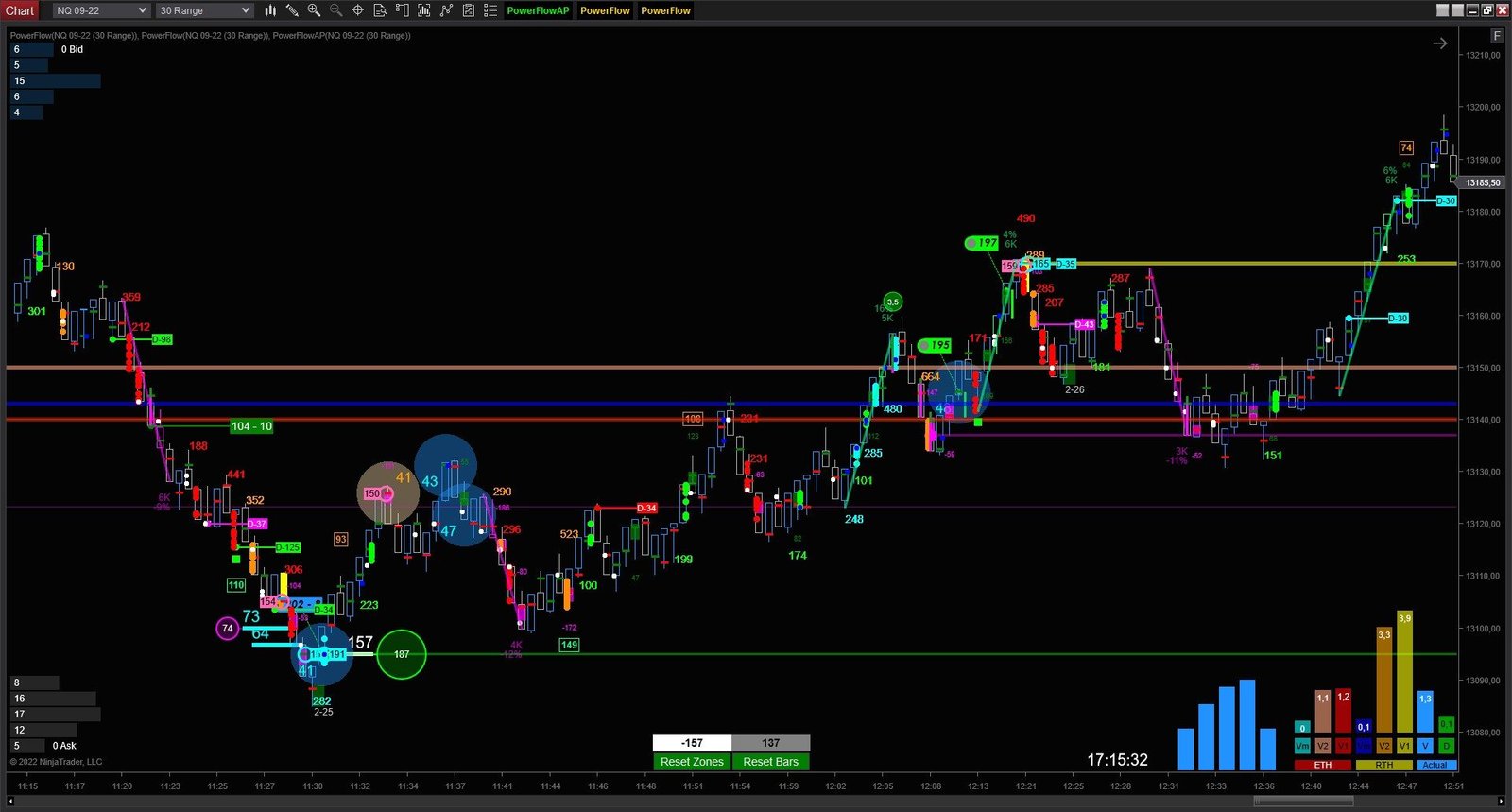
Task: Click the Chart tab label
Action: (x=20, y=10)
